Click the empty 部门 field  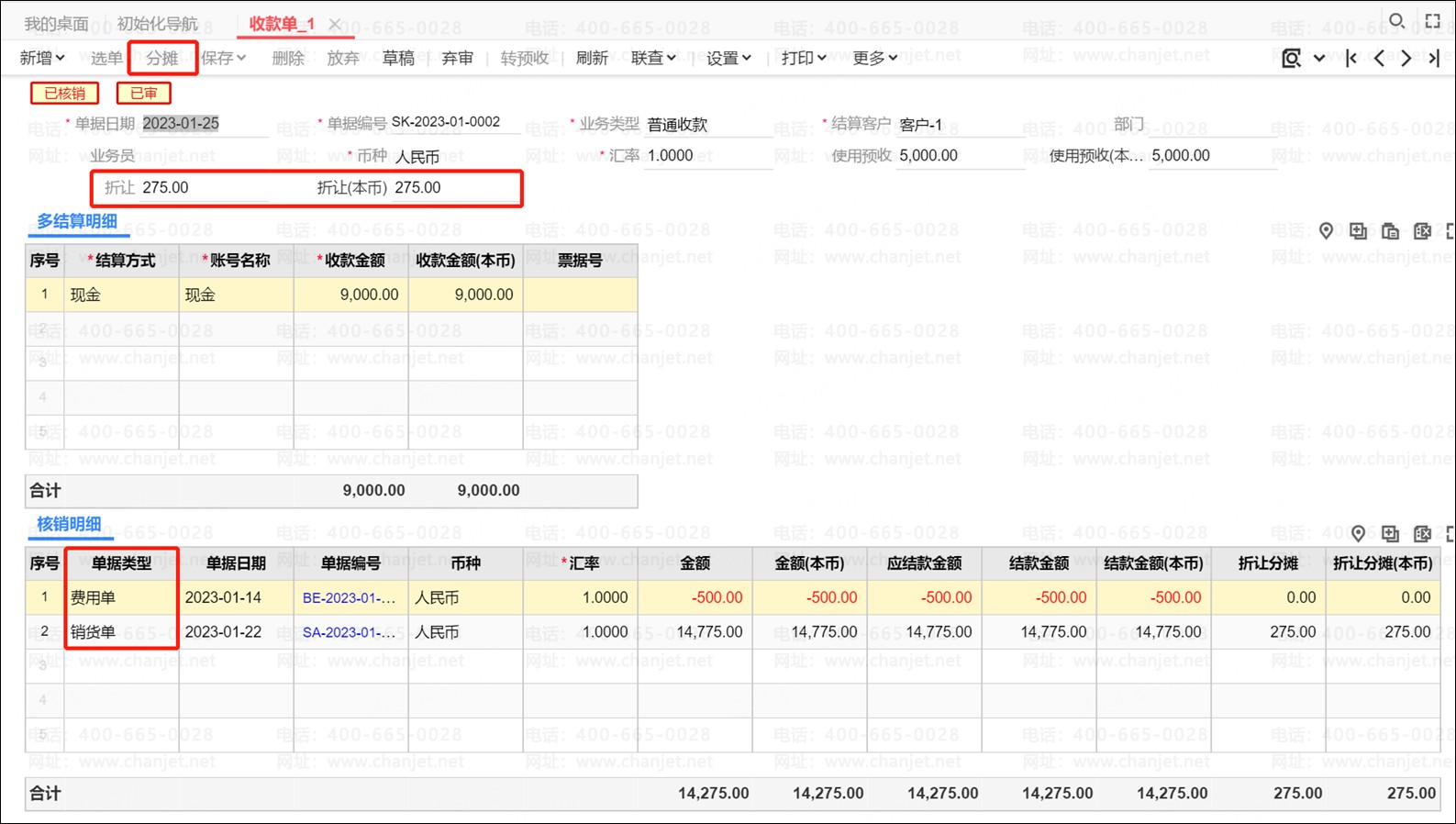[1213, 124]
